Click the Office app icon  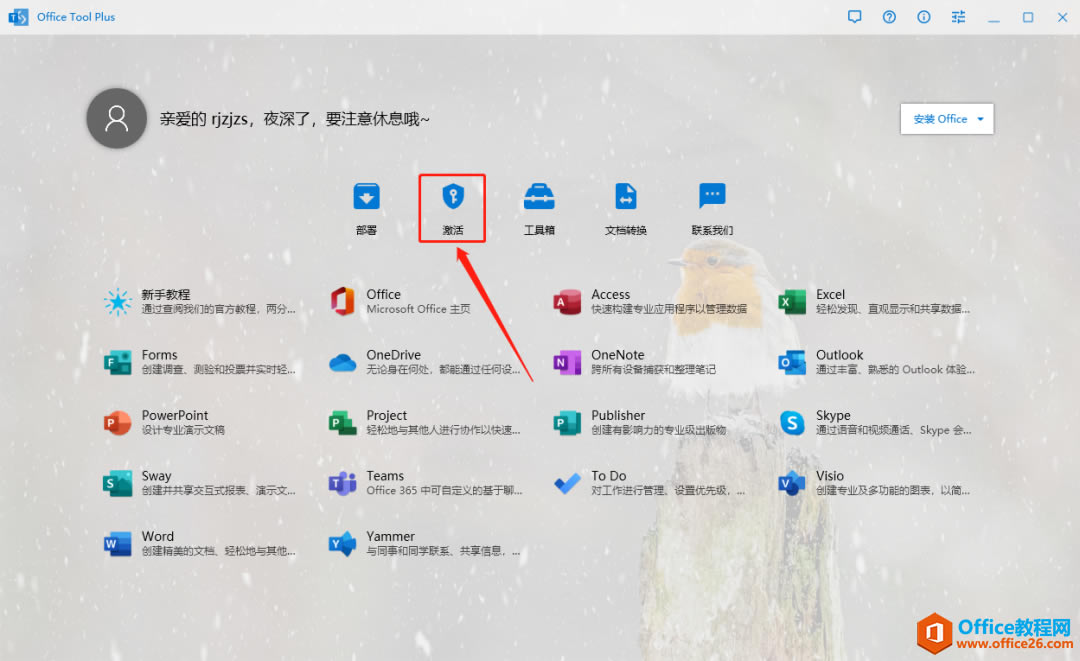pos(342,302)
